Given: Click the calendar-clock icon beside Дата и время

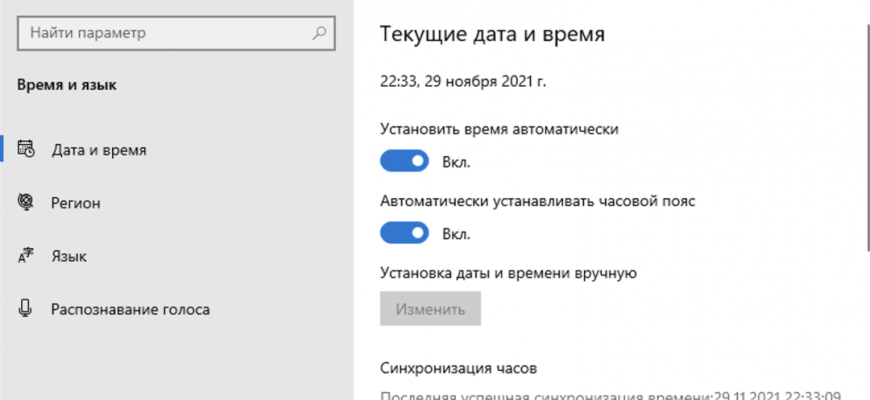Looking at the screenshot, I should pos(26,149).
